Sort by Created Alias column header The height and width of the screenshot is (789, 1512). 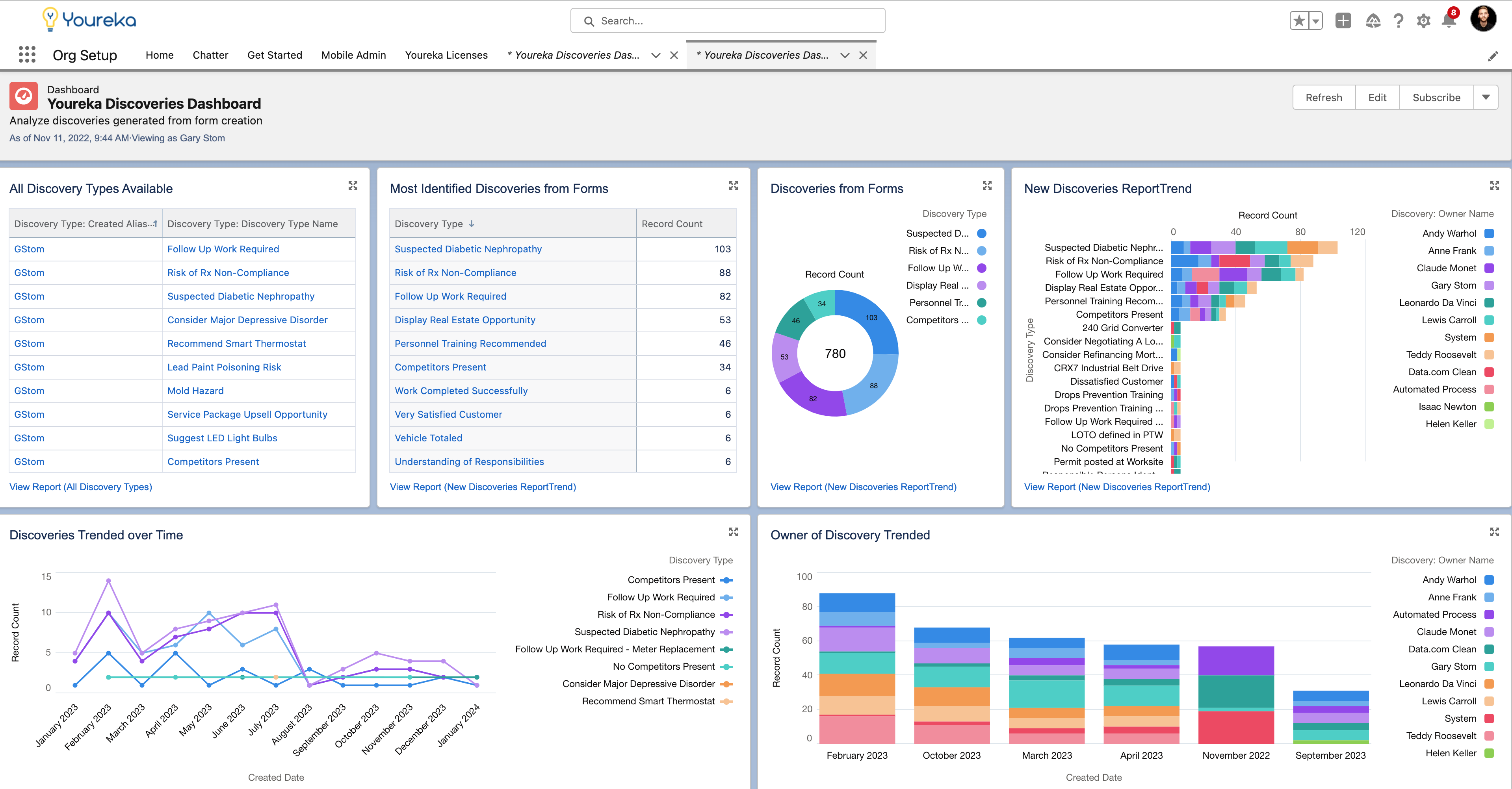coord(86,224)
